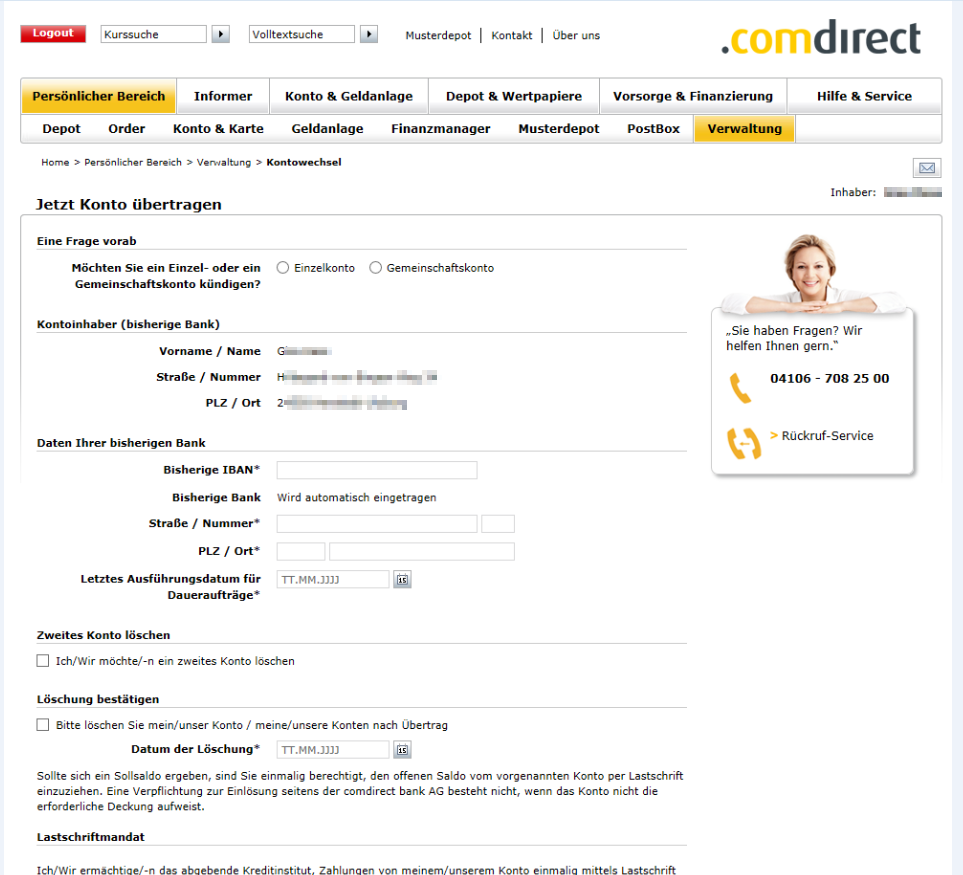Click the 'Lastschriftmandat' section heading
This screenshot has height=875, width=963.
[91, 837]
